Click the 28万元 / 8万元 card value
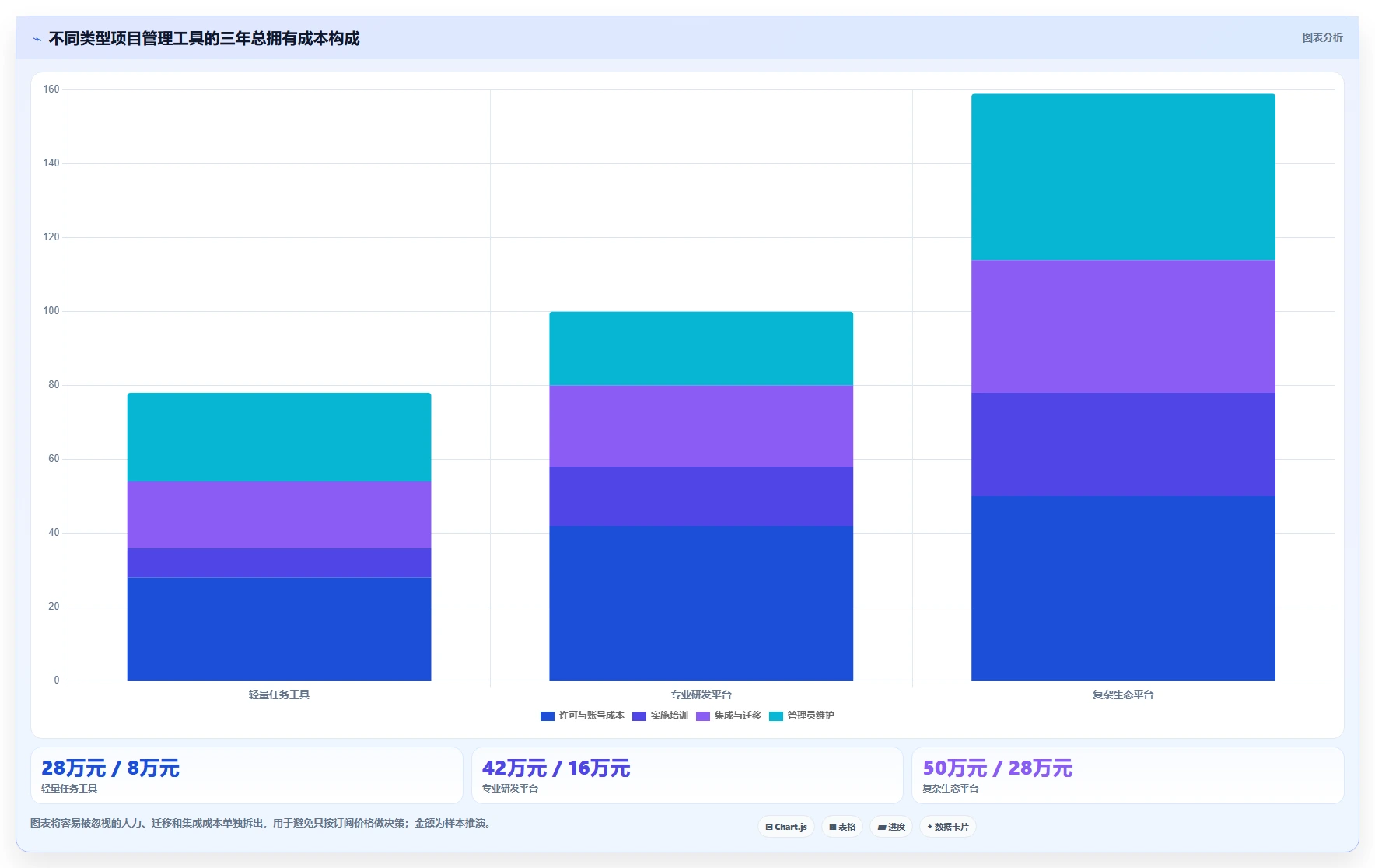 click(110, 768)
